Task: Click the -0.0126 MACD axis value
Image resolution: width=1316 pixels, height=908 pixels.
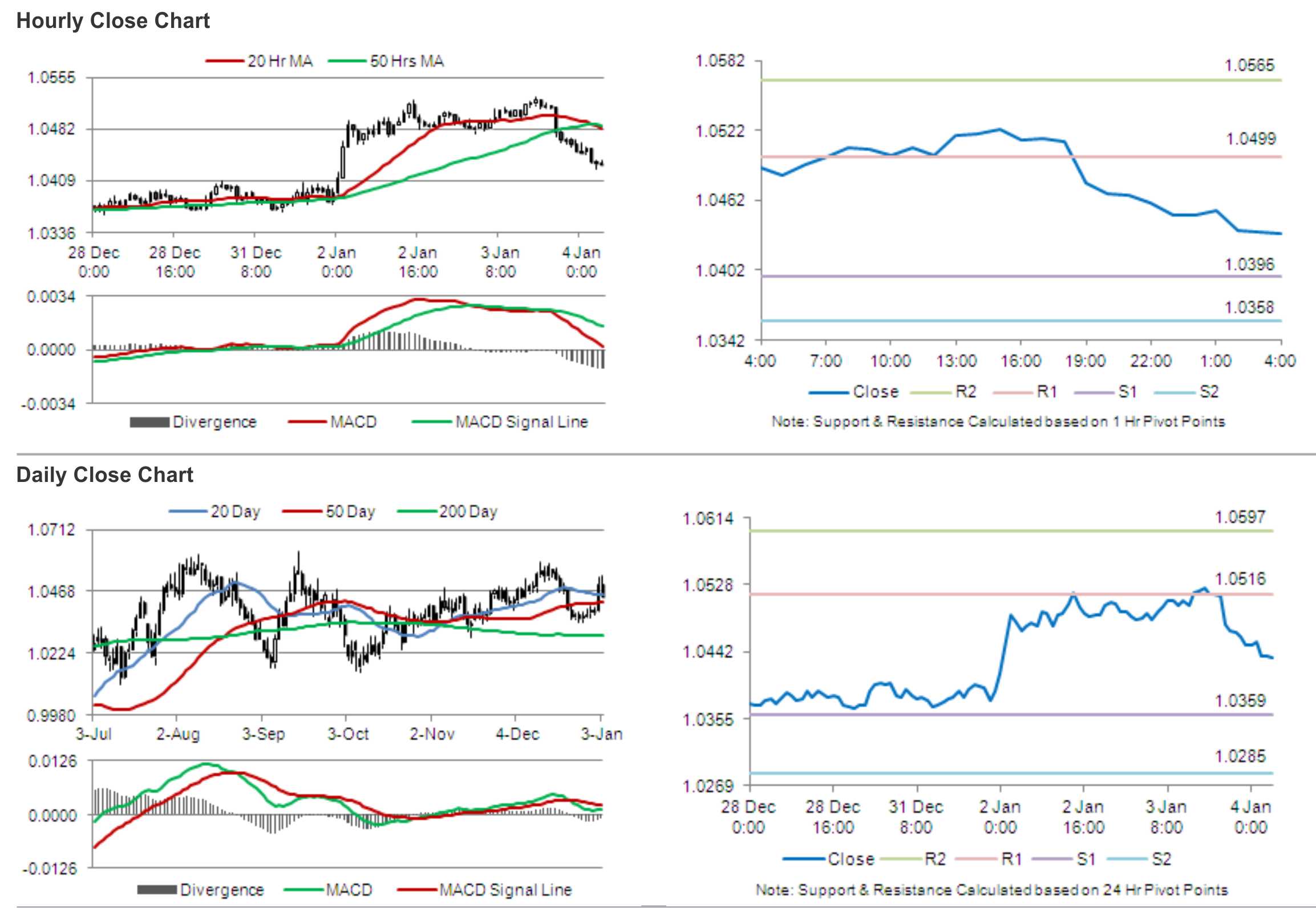Action: click(49, 869)
